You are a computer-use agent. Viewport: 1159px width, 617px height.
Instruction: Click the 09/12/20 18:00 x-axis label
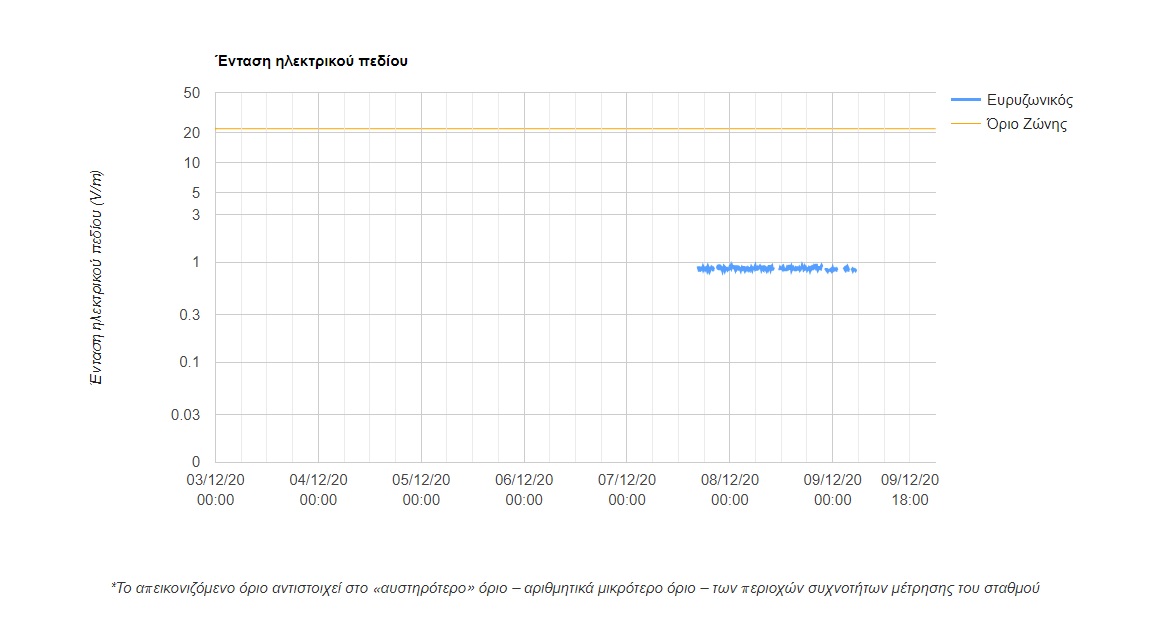[x=909, y=489]
